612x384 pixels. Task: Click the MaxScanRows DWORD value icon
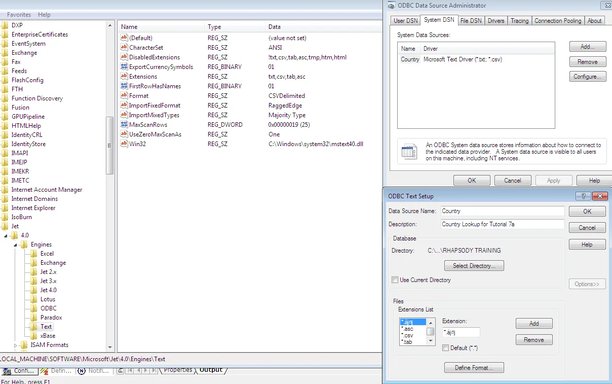tap(124, 124)
